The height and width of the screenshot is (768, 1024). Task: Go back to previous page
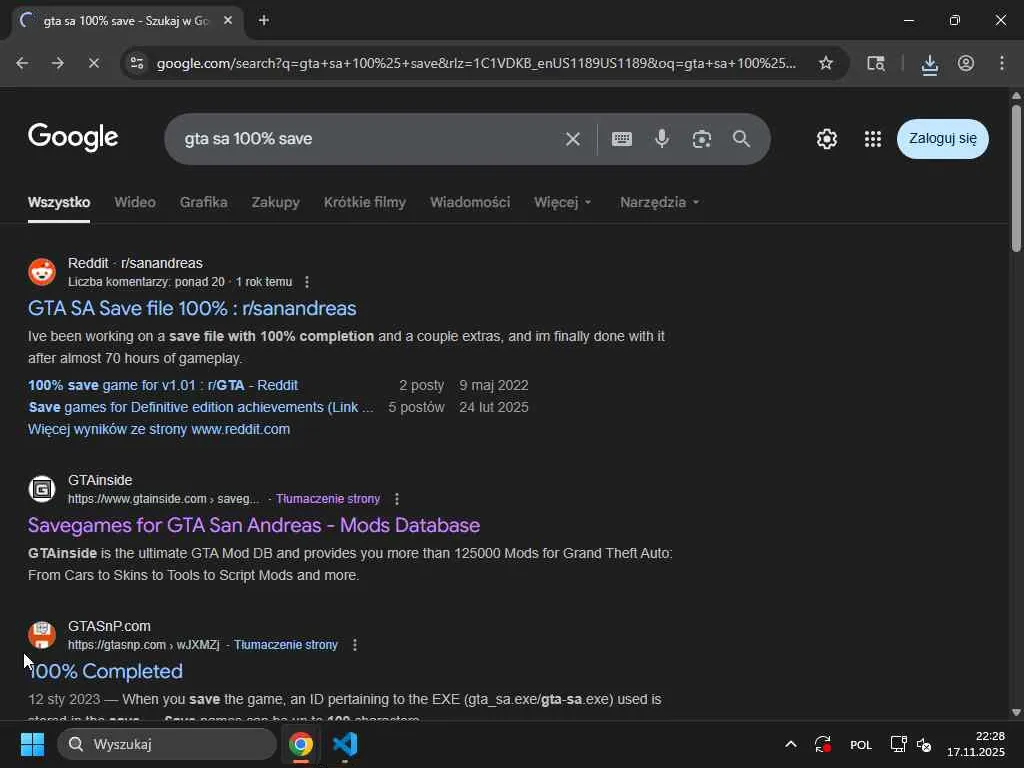coord(22,63)
